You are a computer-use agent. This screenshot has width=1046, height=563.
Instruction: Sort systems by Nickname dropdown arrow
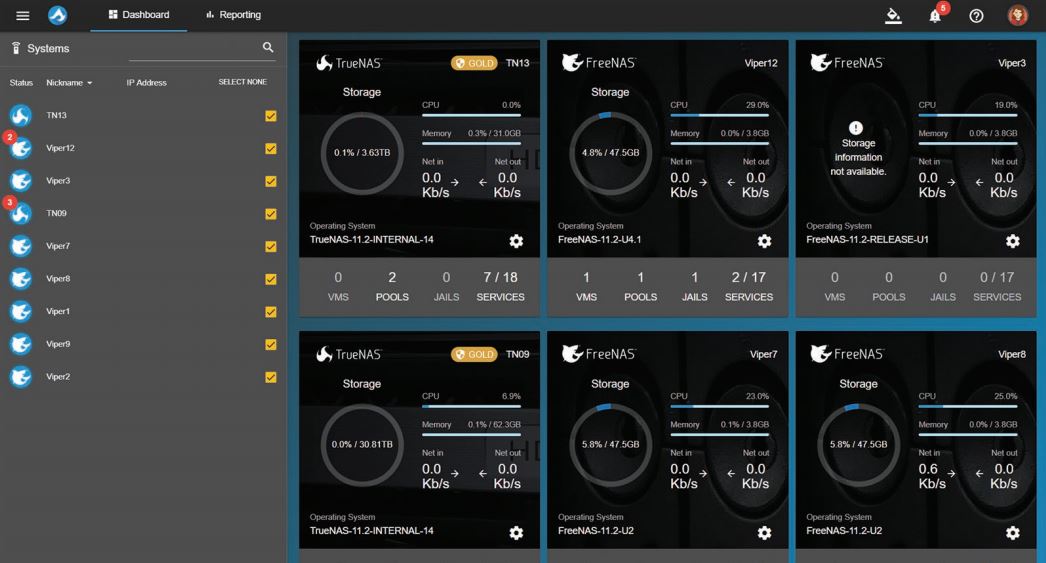click(x=89, y=83)
